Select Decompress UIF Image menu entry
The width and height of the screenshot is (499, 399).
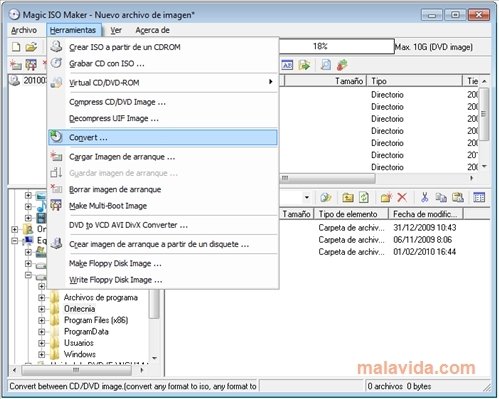163,118
